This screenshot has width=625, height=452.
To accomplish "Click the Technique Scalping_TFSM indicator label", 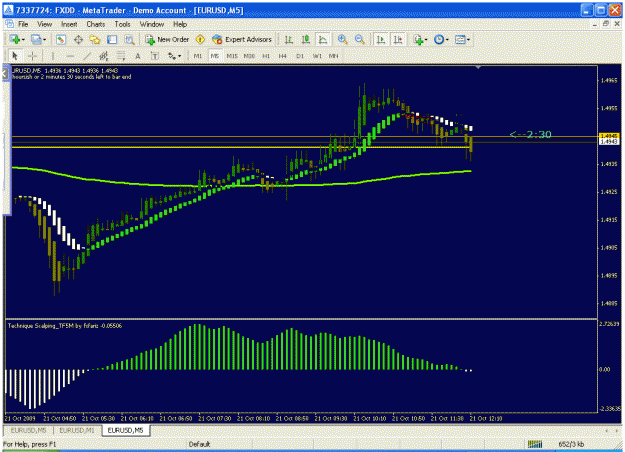I will point(65,326).
